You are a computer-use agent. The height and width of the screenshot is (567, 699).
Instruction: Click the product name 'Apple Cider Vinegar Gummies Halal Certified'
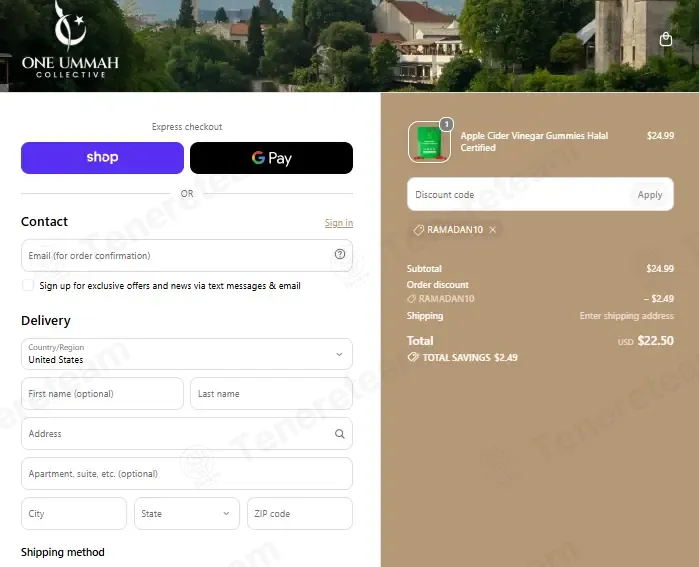534,142
